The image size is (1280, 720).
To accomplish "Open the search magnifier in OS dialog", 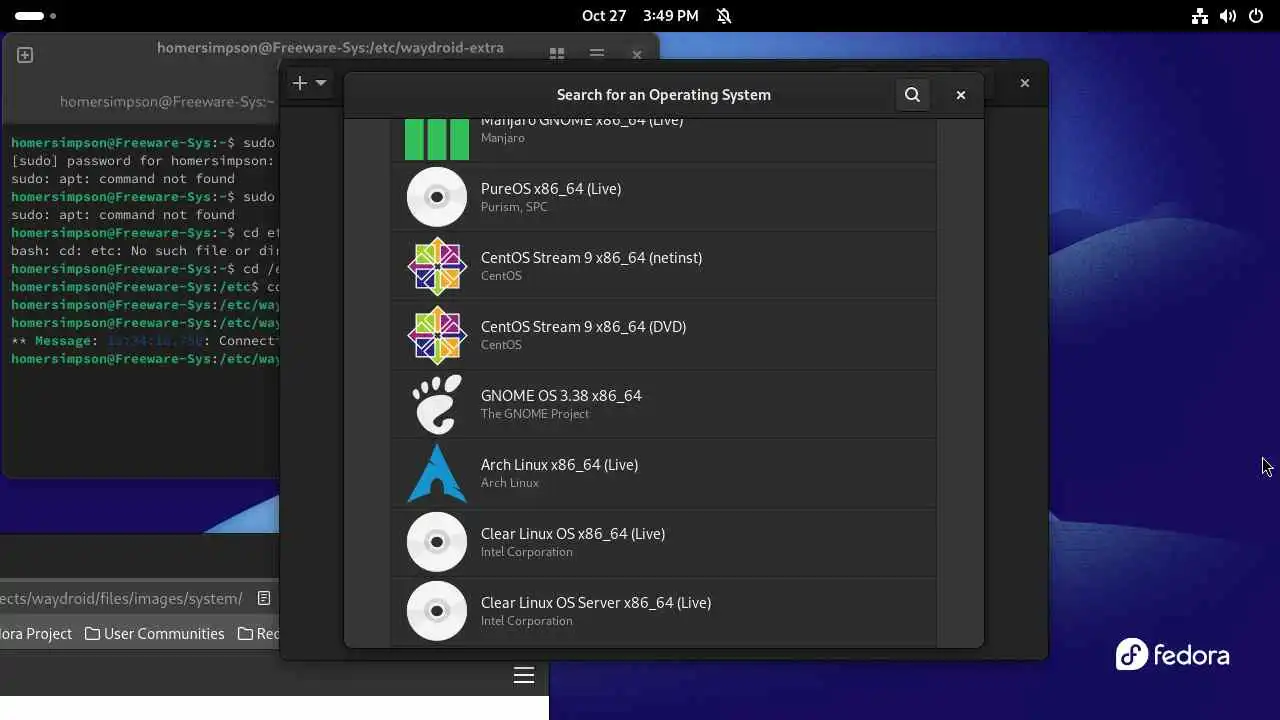I will coord(912,95).
